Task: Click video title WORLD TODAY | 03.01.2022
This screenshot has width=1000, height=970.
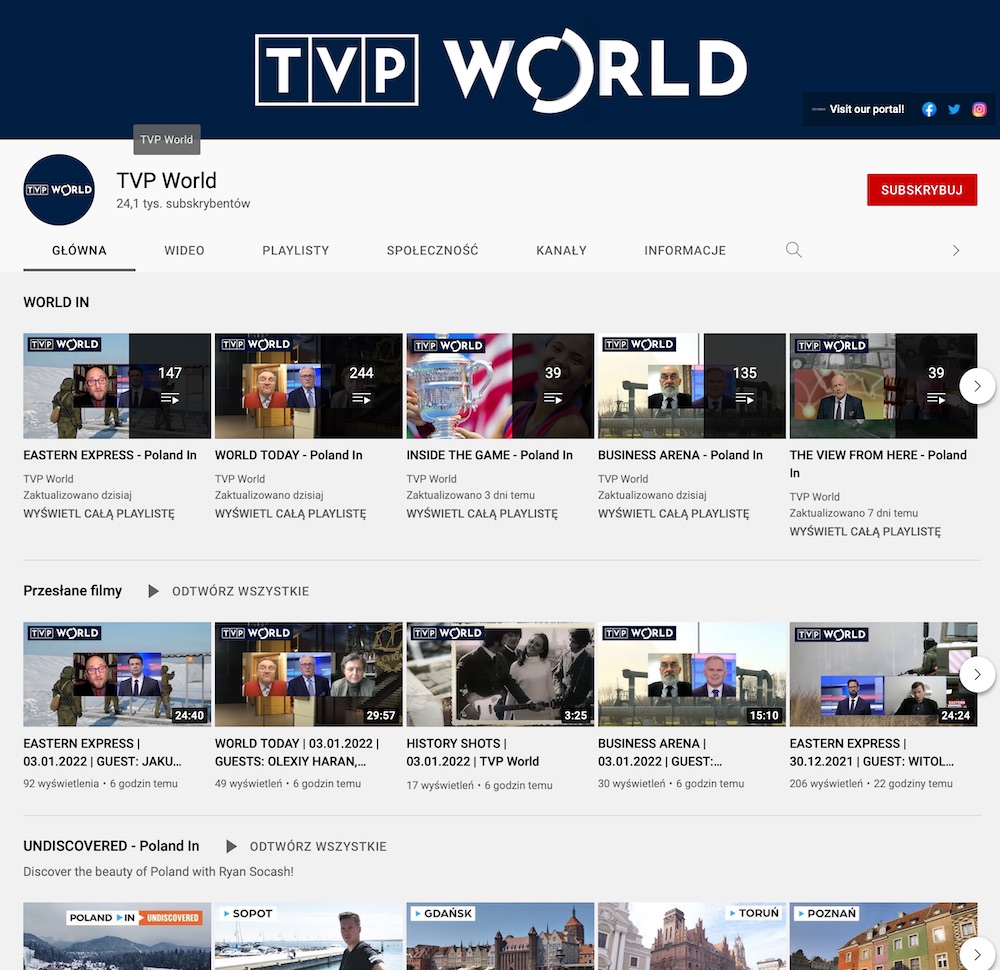Action: click(297, 753)
